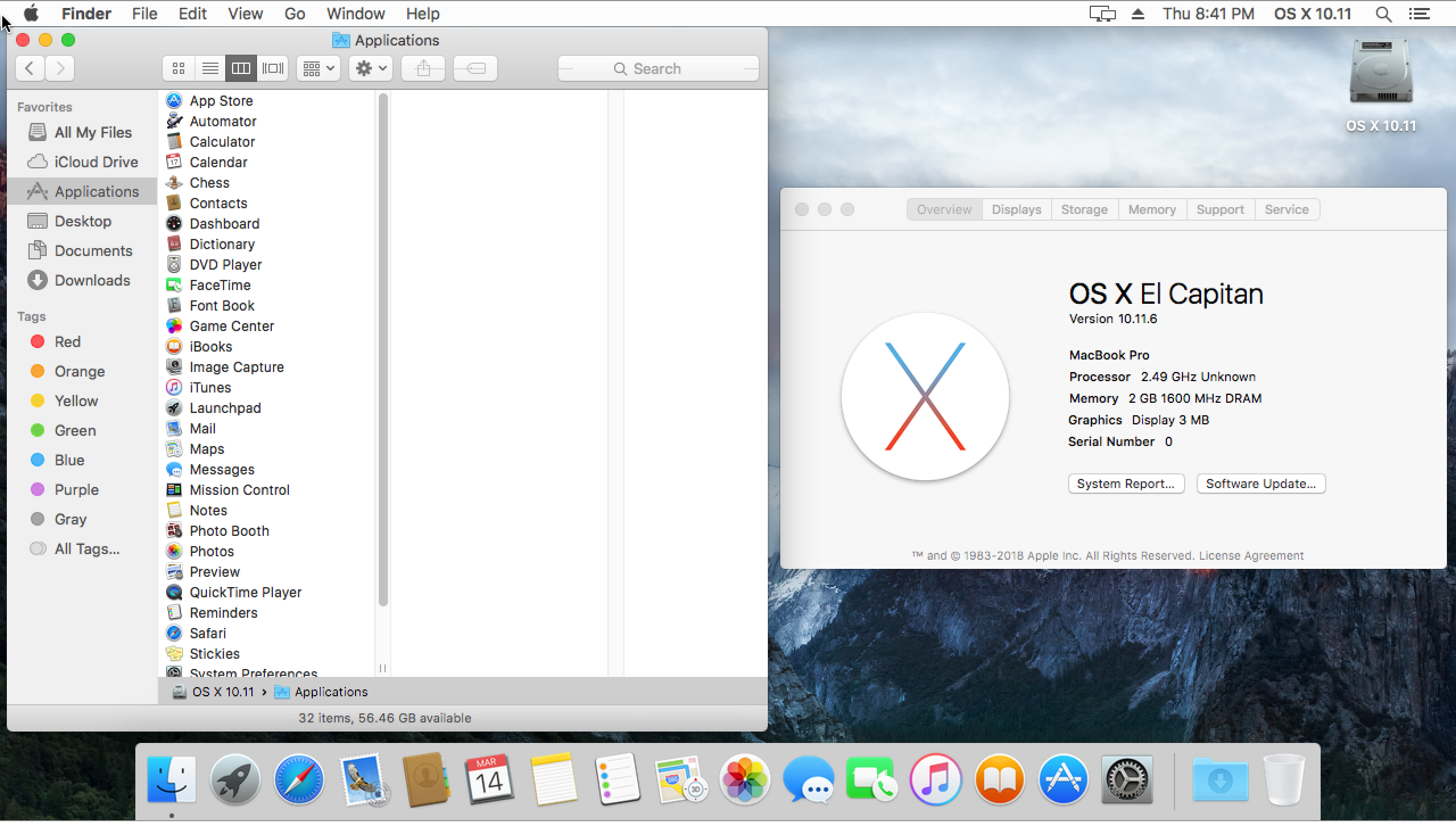Select iTunes in the Applications folder

click(209, 387)
